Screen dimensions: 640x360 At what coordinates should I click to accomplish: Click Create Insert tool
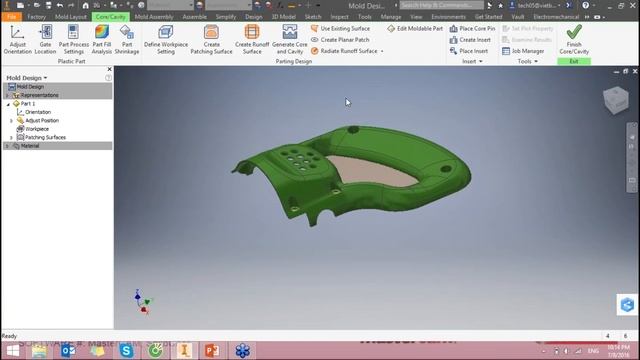(470, 40)
